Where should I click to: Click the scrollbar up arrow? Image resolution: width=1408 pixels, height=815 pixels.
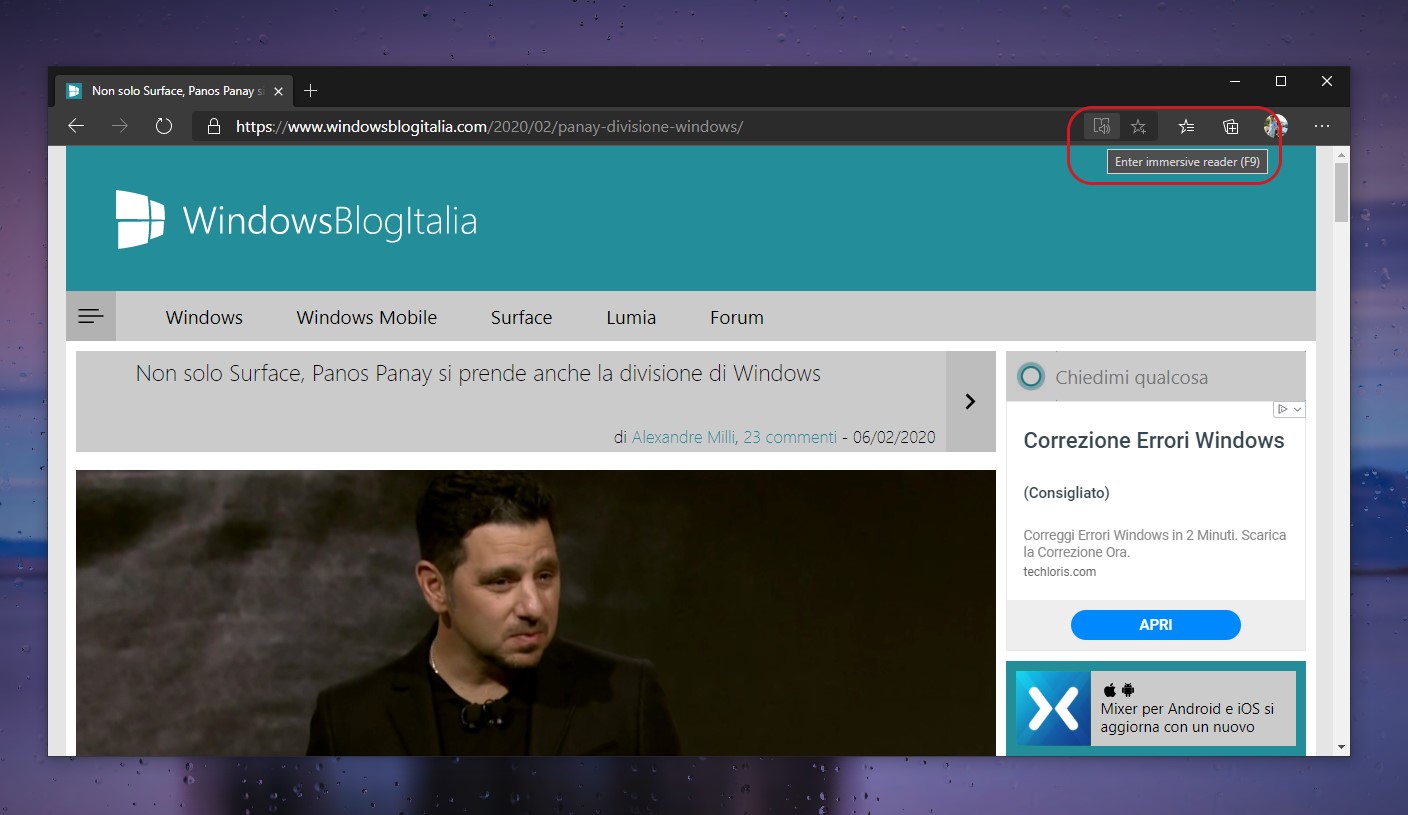tap(1341, 154)
